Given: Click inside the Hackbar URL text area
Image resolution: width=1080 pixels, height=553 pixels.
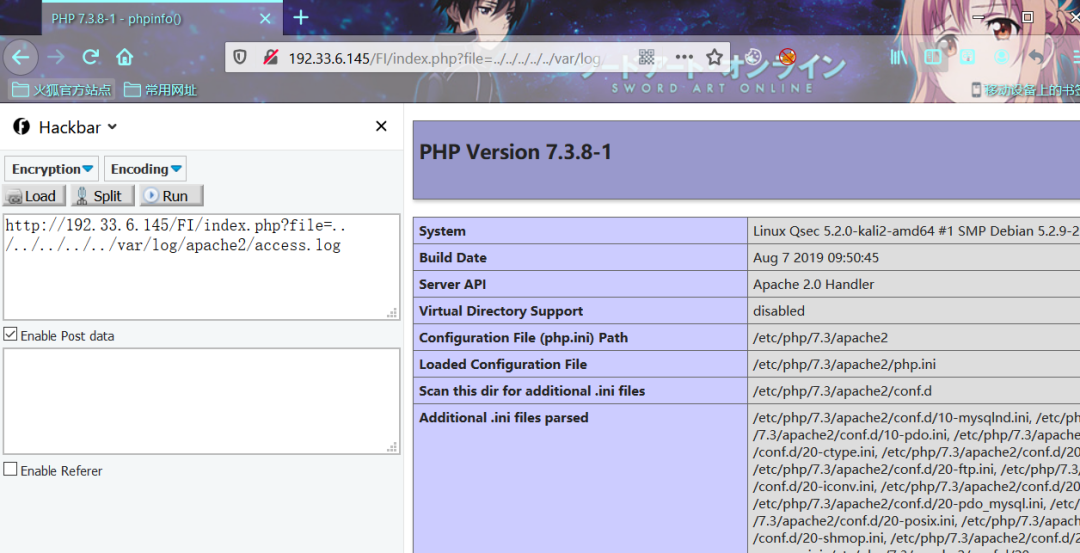Looking at the screenshot, I should pyautogui.click(x=201, y=267).
